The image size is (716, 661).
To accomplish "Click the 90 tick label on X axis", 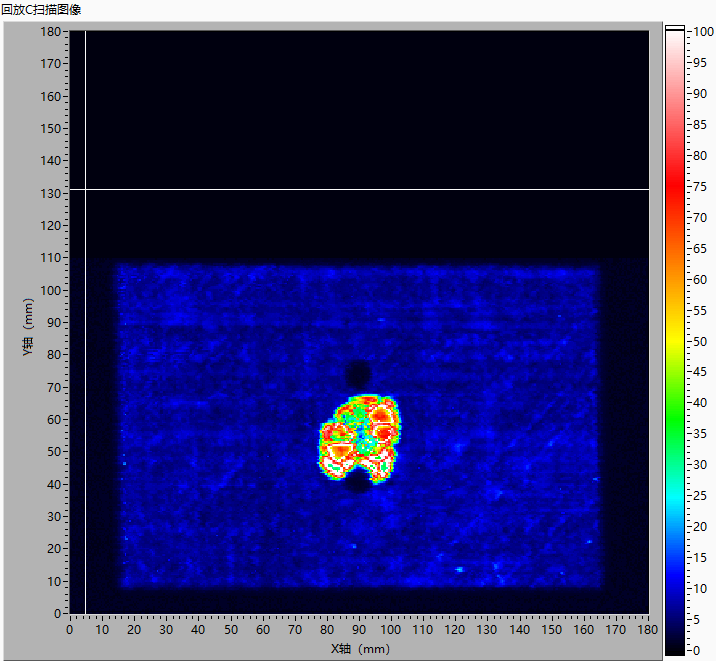I will click(x=359, y=630).
